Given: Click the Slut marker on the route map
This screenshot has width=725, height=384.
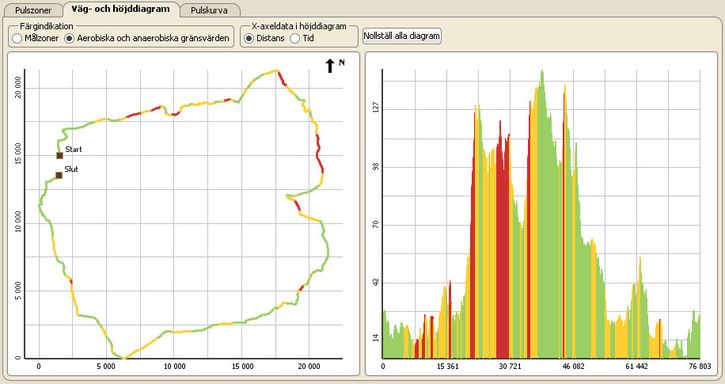Looking at the screenshot, I should point(59,175).
